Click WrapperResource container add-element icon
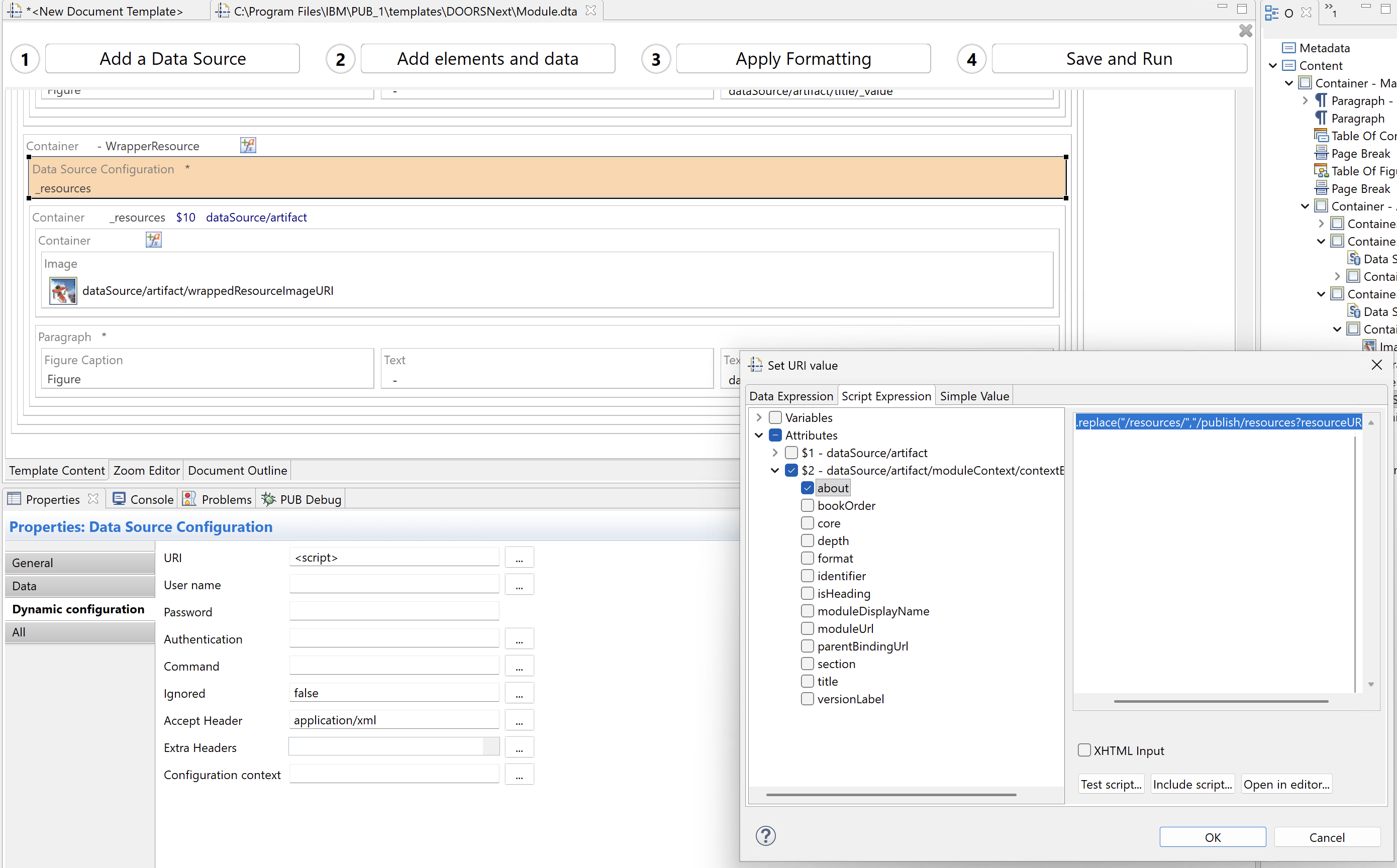1397x868 pixels. 248,146
